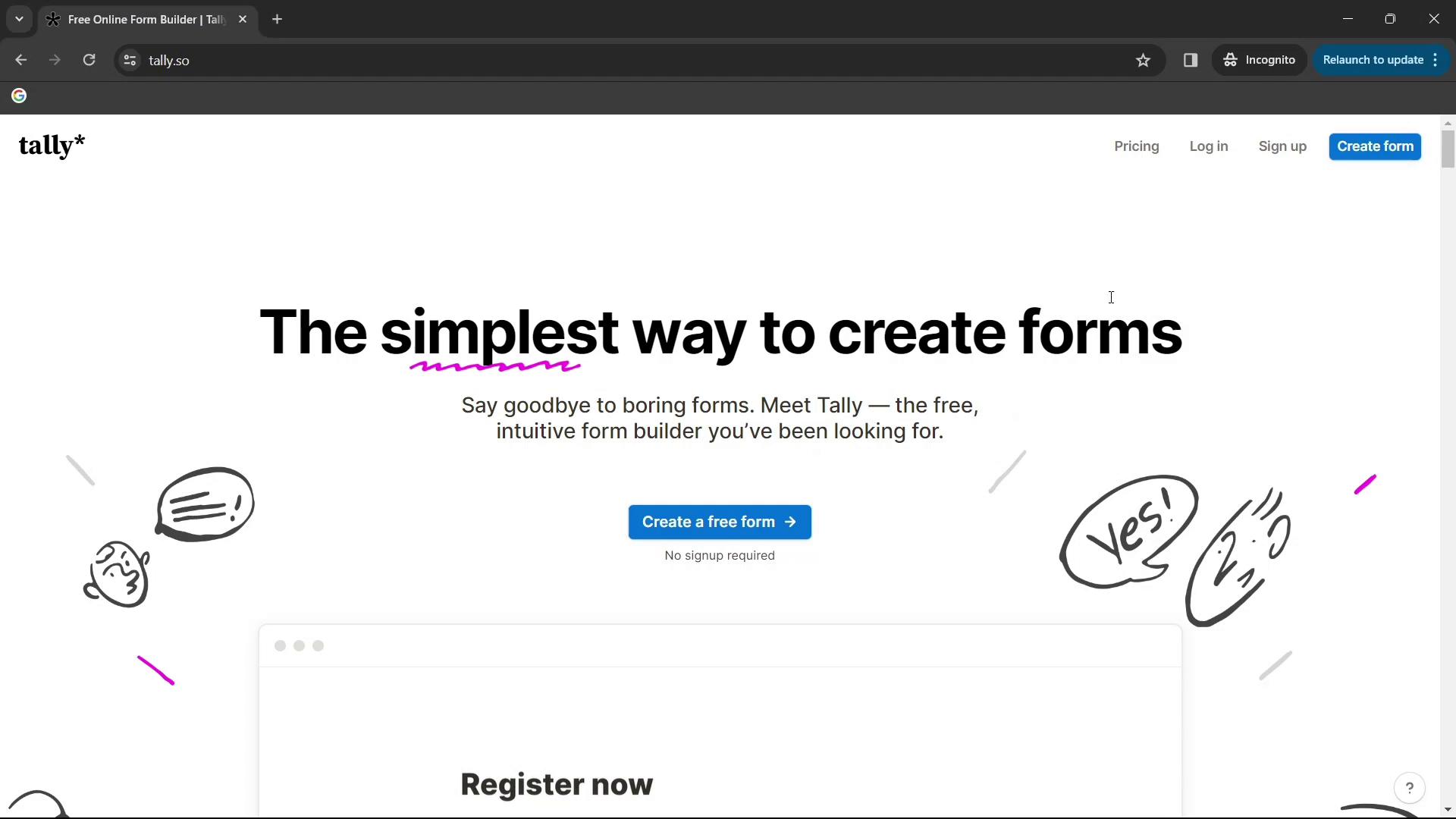
Task: Click the Incognito mode icon
Action: (x=1231, y=60)
